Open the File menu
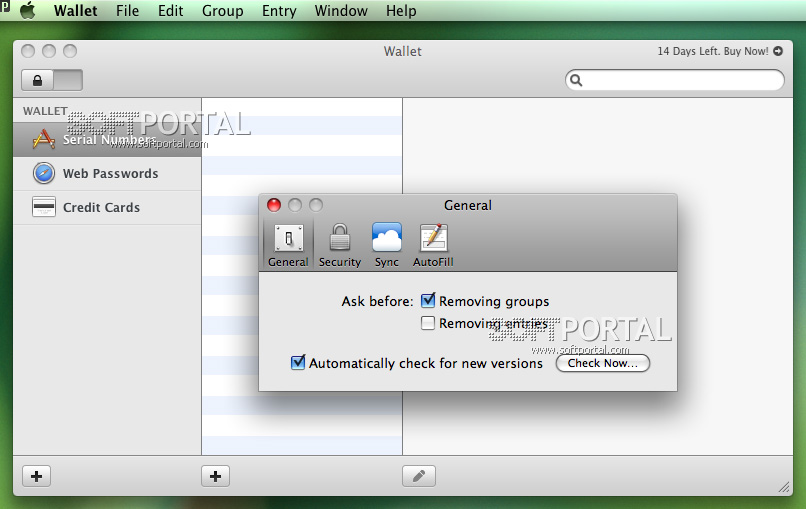The width and height of the screenshot is (806, 509). (127, 11)
